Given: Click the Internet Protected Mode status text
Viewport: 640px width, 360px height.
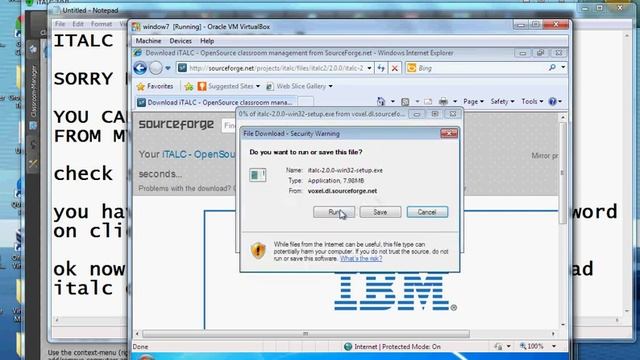Looking at the screenshot, I should point(397,347).
